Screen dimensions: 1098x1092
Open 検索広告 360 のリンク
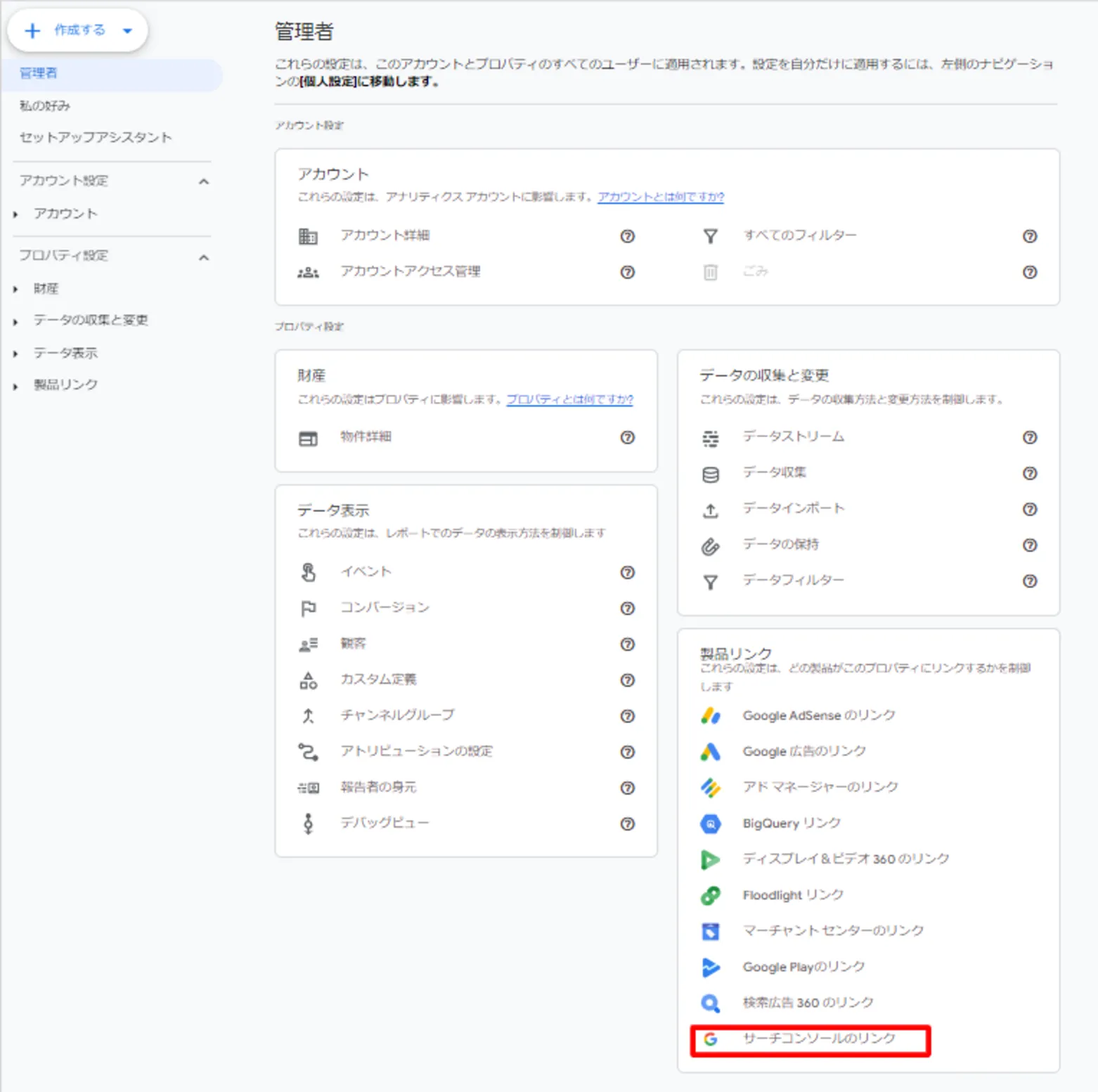coord(808,1003)
